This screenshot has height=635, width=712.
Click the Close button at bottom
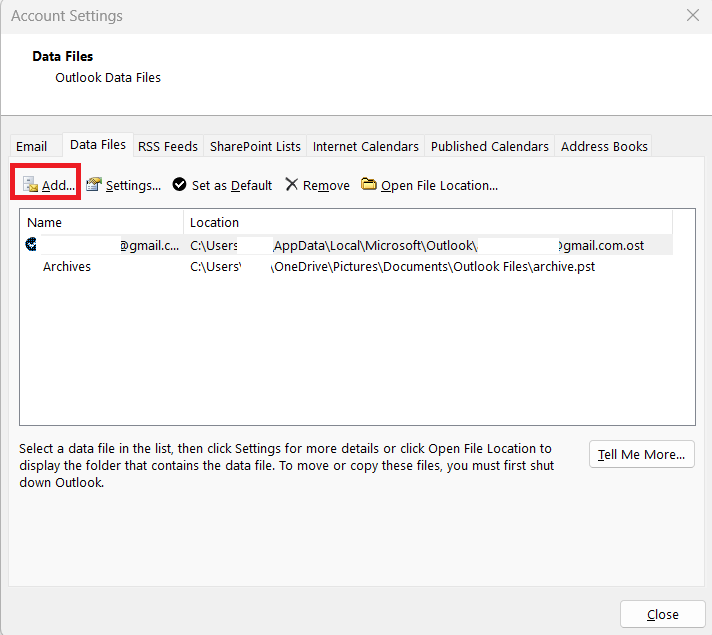click(663, 615)
